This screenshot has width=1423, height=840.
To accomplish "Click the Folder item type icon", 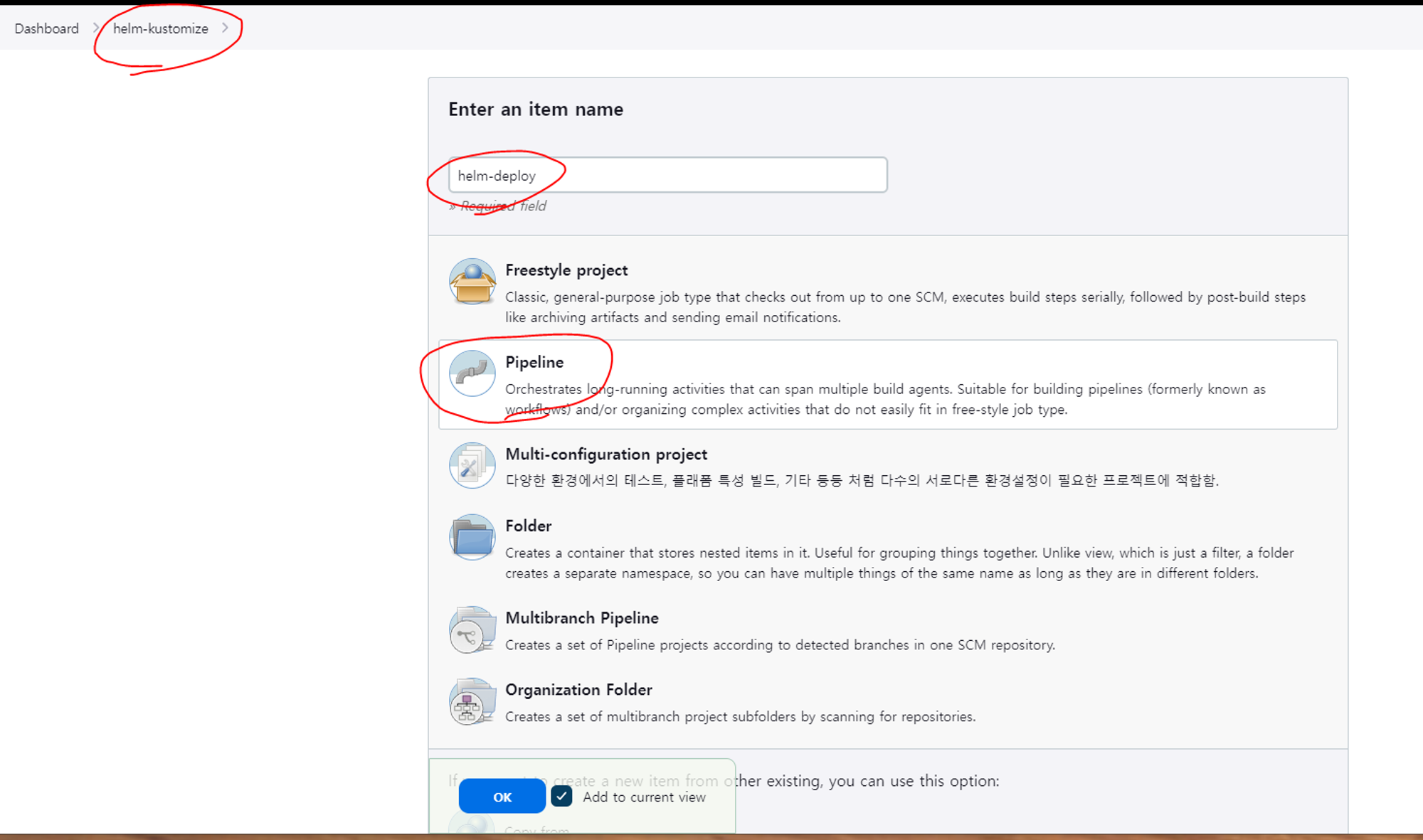I will pyautogui.click(x=472, y=537).
